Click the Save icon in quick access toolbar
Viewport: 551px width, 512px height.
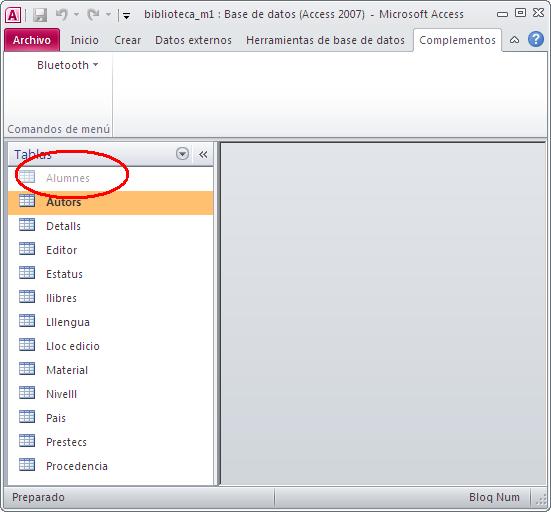coord(40,15)
